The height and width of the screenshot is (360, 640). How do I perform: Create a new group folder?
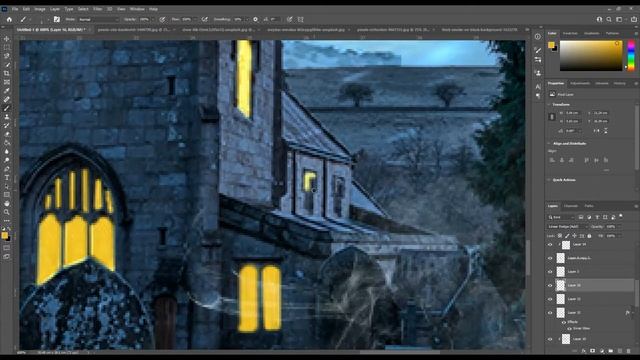(611, 351)
